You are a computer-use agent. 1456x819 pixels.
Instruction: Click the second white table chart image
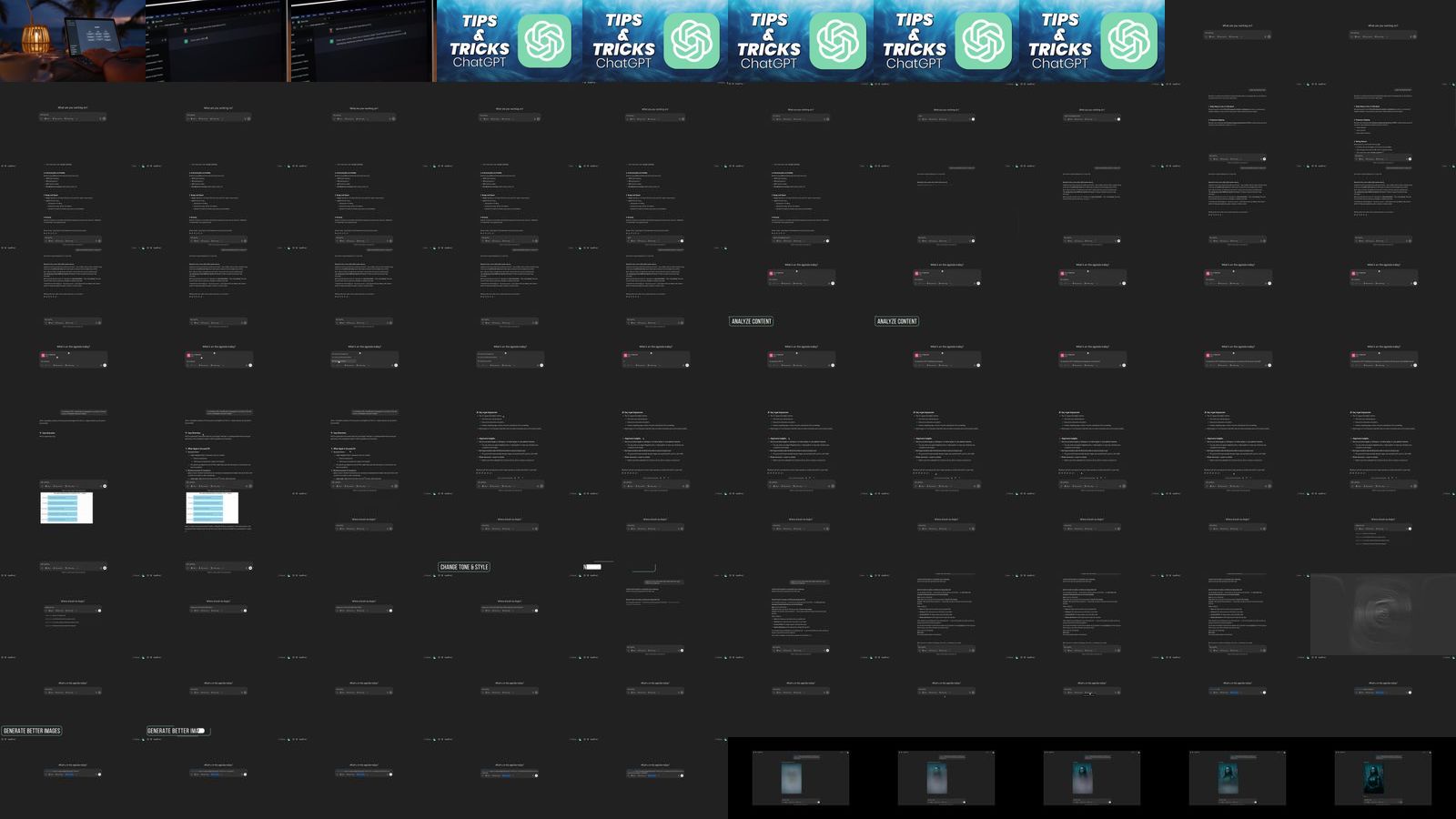click(212, 508)
